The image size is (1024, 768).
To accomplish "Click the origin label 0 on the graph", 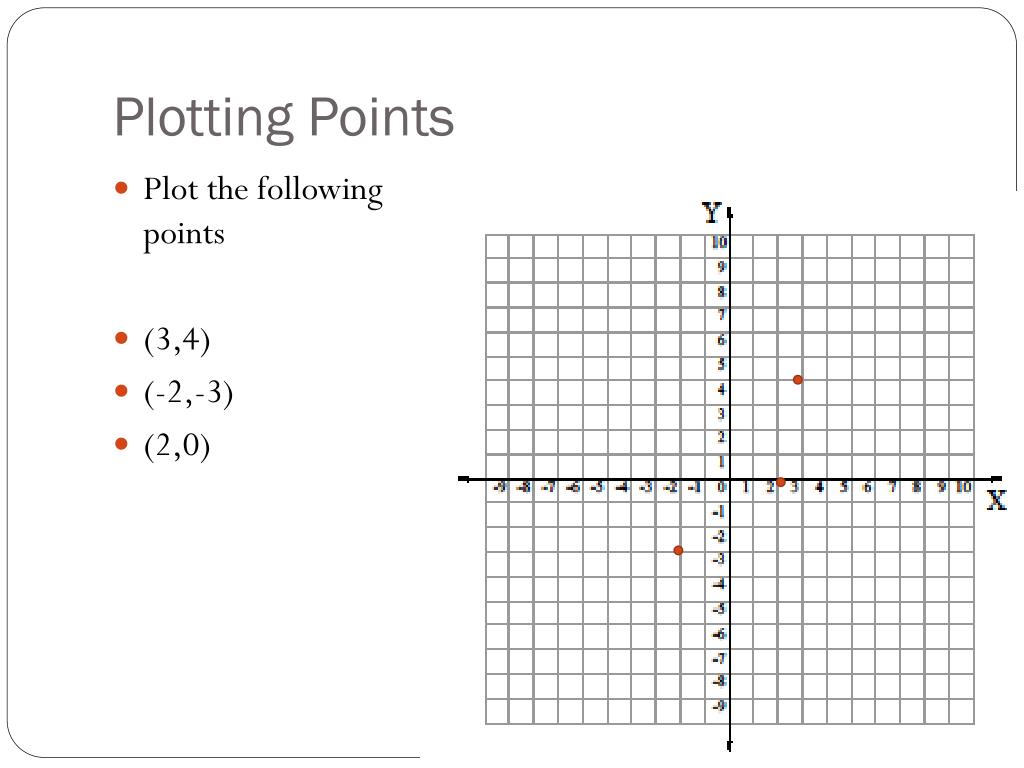I will pyautogui.click(x=720, y=487).
